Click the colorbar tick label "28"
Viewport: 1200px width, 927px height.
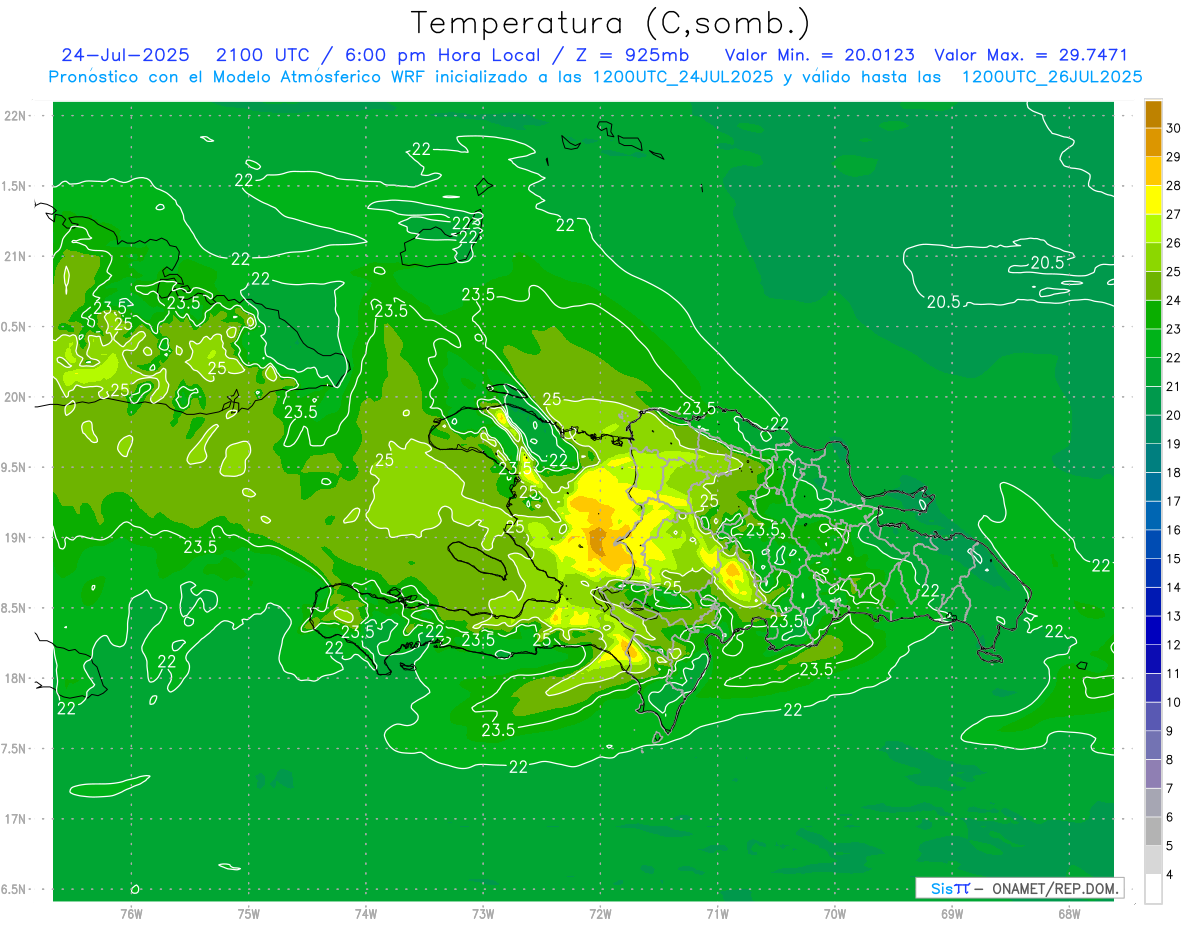click(1174, 185)
